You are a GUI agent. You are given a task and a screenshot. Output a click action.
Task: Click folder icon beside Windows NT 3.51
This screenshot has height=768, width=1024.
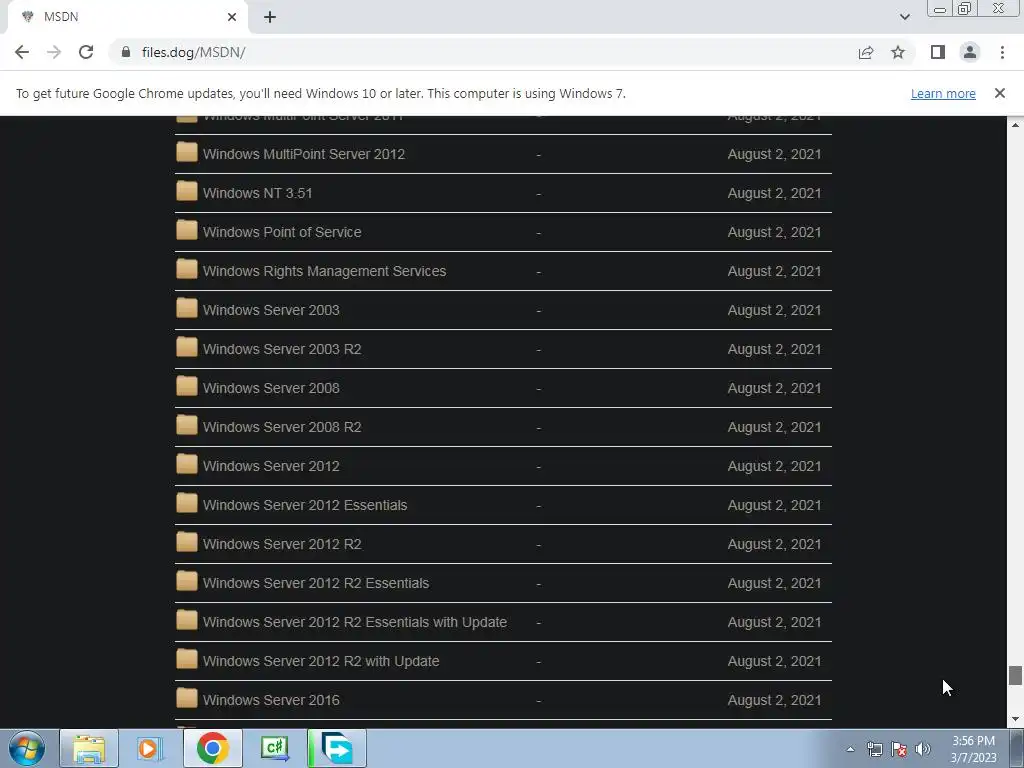pos(187,192)
